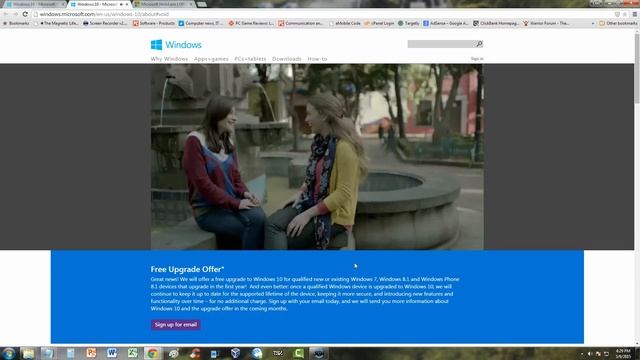Open the Warrior Forum bookmark
Image resolution: width=640 pixels, height=360 pixels.
[546, 23]
